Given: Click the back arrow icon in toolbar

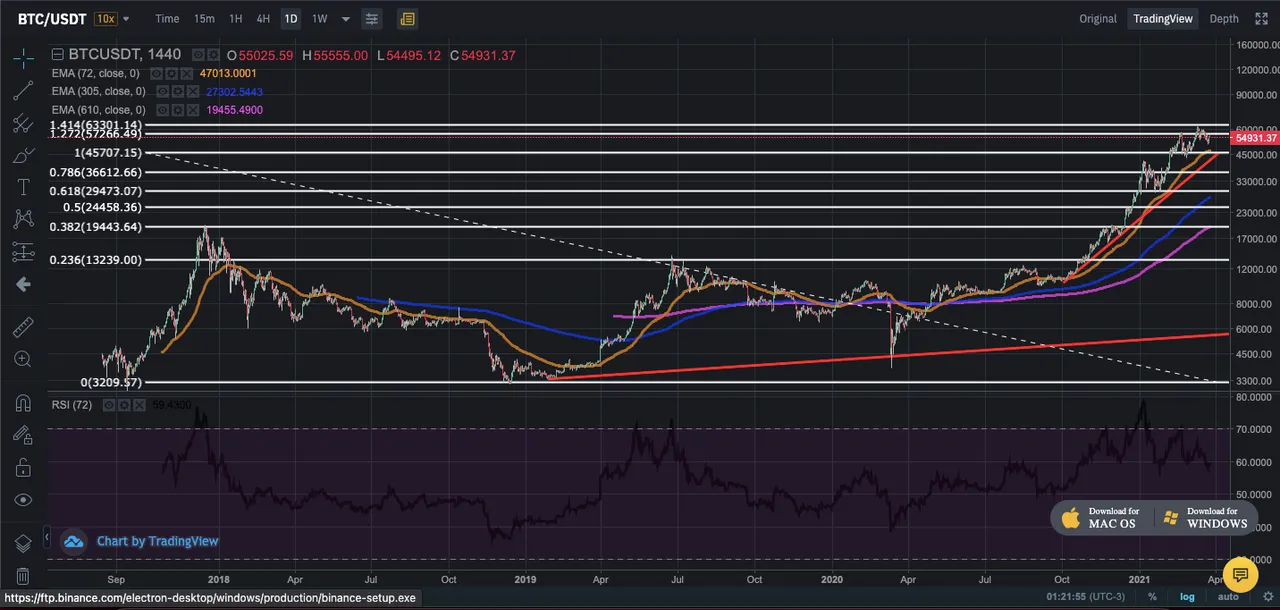Looking at the screenshot, I should point(23,284).
